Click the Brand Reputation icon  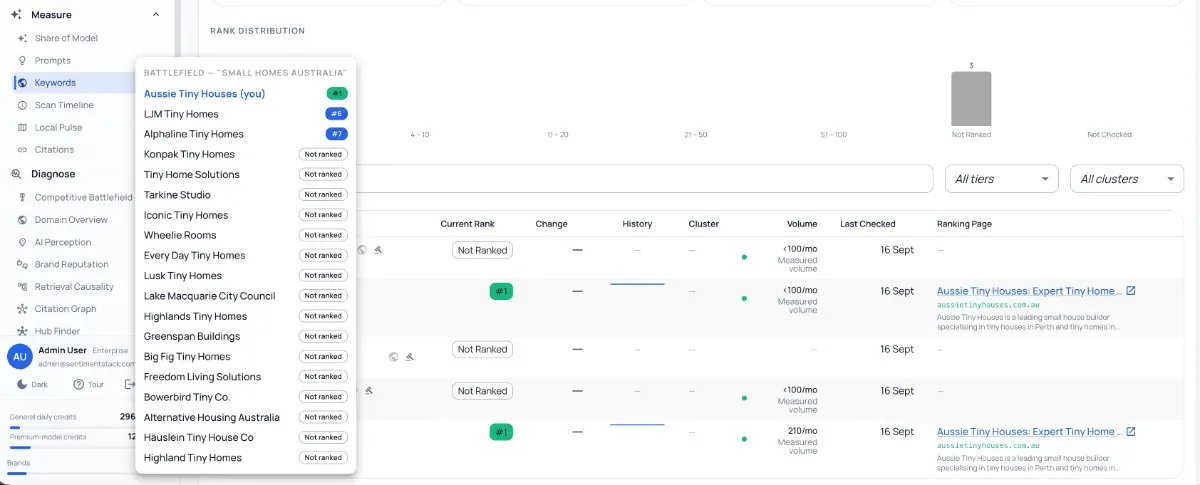point(22,265)
